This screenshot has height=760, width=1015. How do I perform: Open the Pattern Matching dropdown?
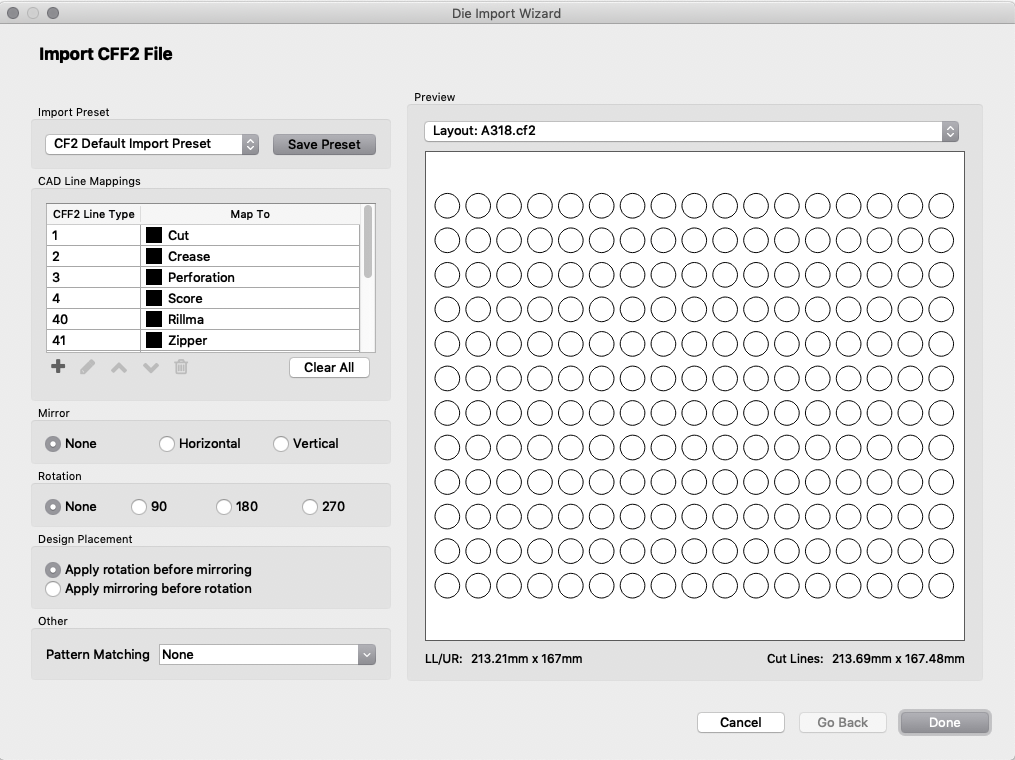click(266, 655)
